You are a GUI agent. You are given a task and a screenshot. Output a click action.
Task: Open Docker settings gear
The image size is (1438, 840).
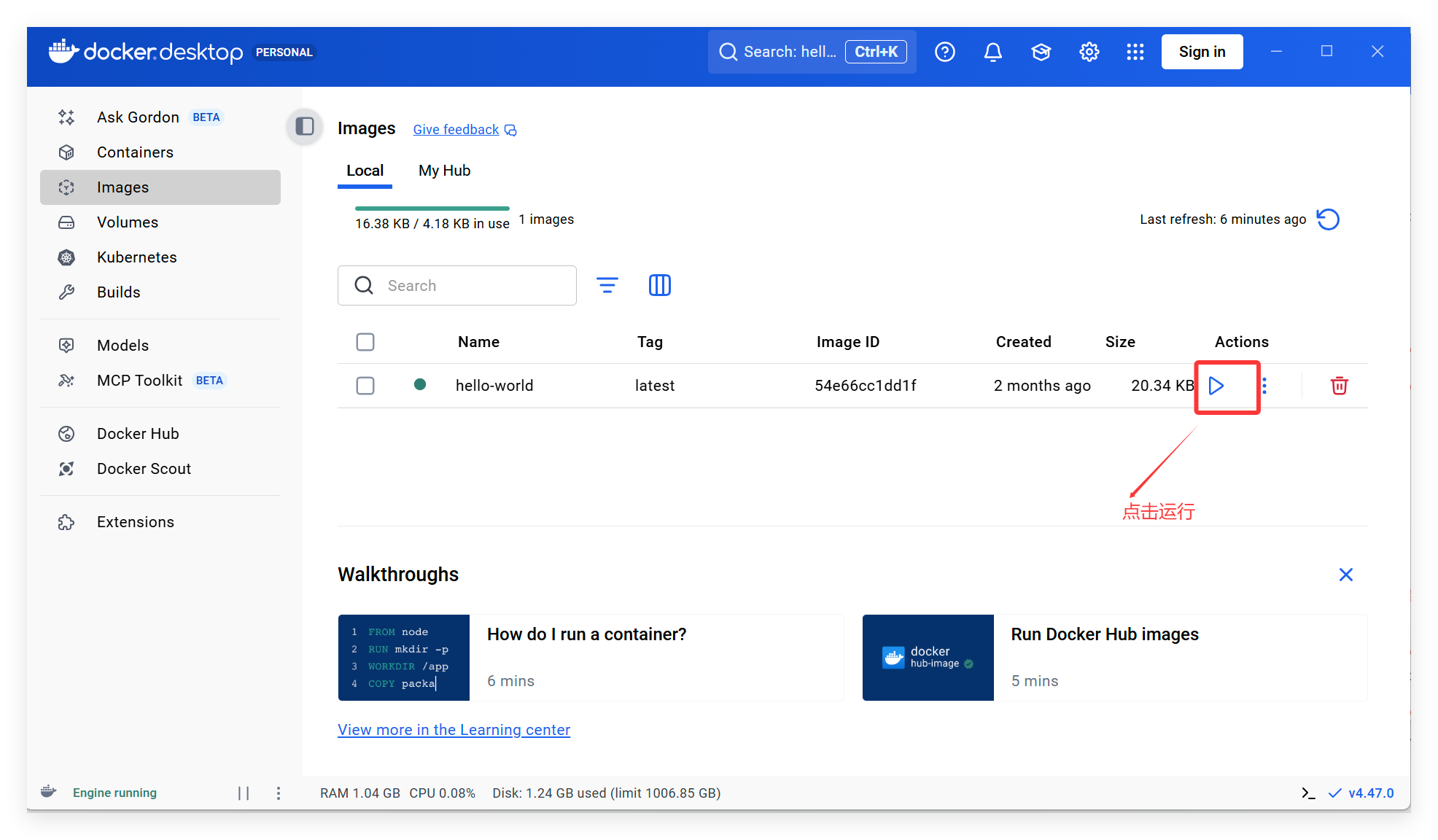tap(1089, 52)
